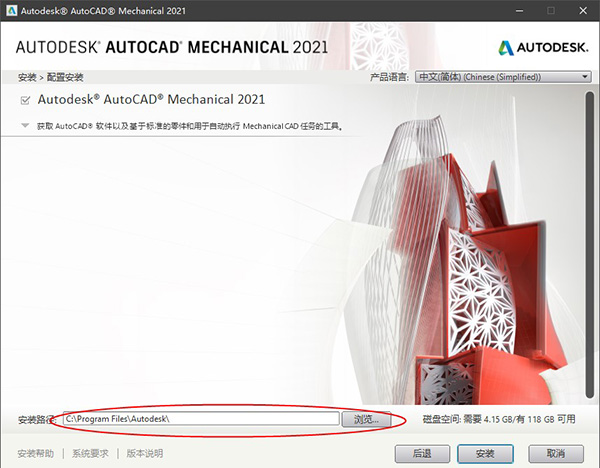
Task: Open the 产品语言 language dropdown
Action: pos(503,77)
